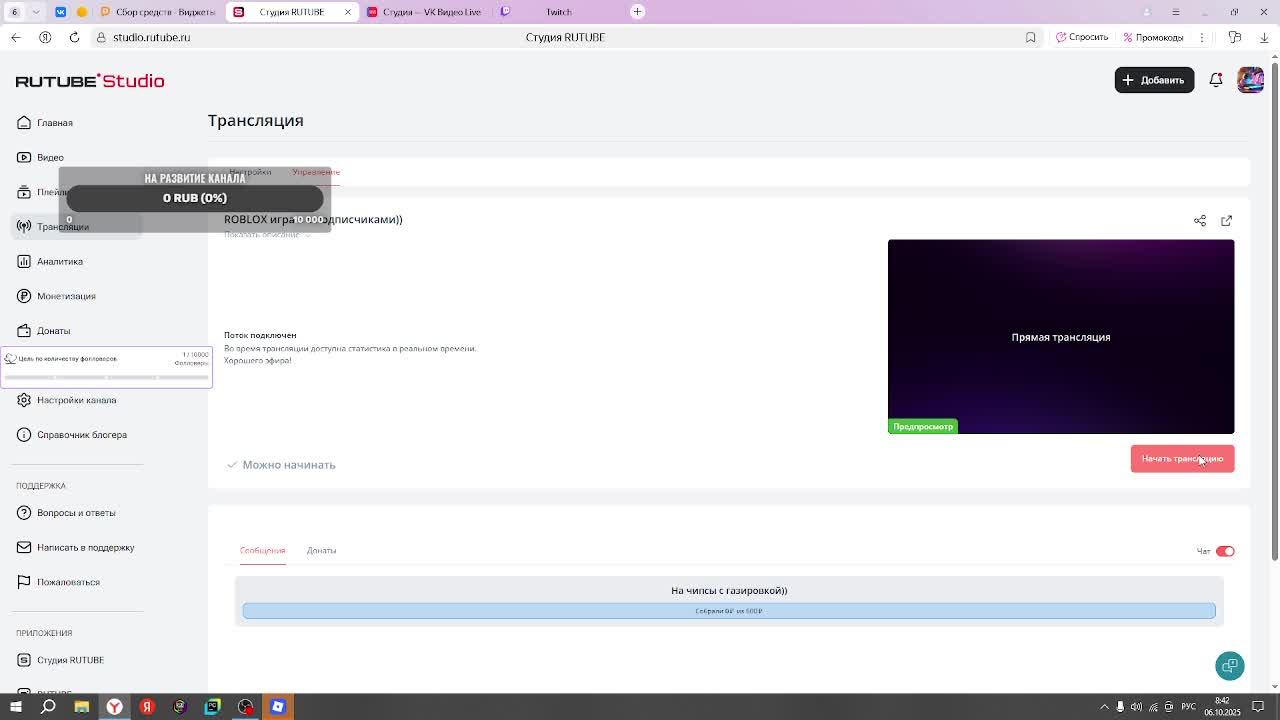Open a new browser tab
The image size is (1280, 720).
click(x=637, y=12)
